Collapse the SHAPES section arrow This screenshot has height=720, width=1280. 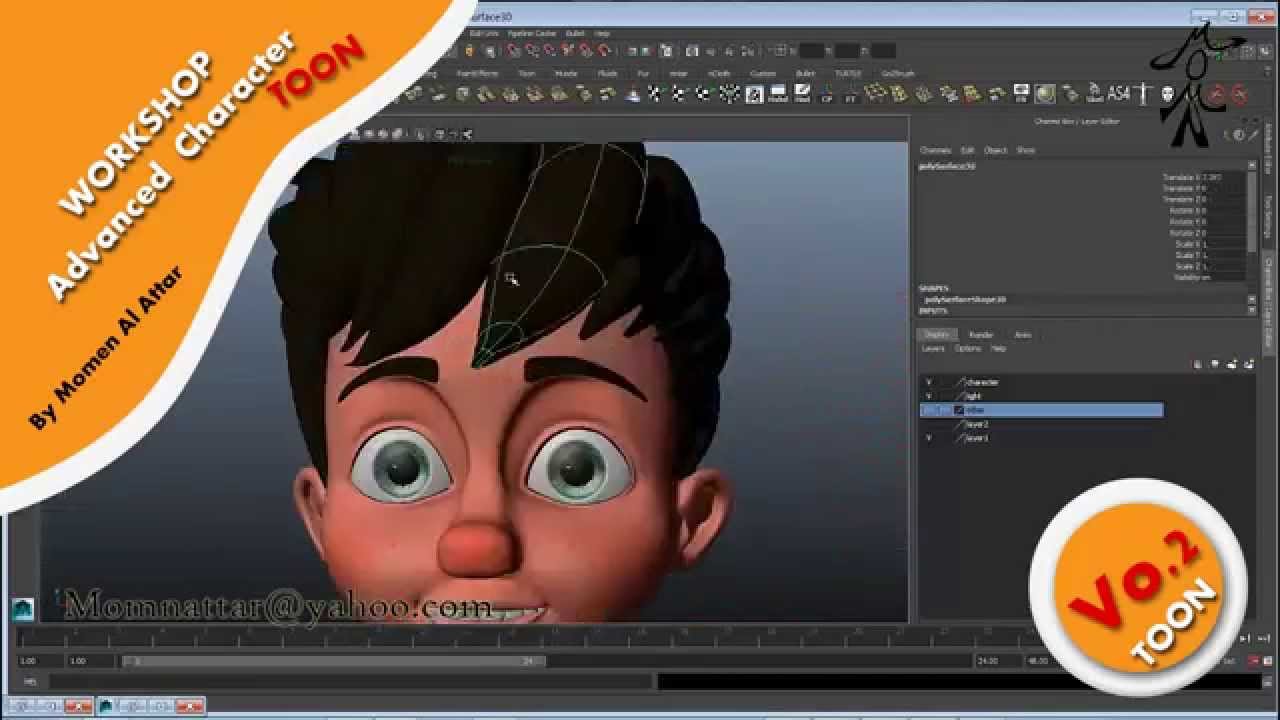[x=1251, y=299]
